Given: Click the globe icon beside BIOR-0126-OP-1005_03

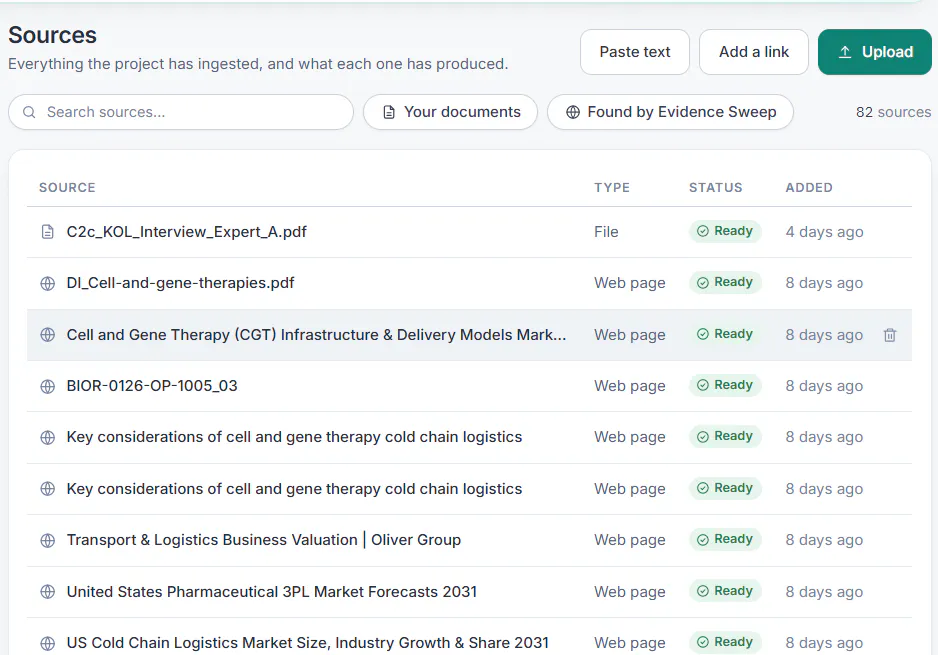Looking at the screenshot, I should [47, 386].
